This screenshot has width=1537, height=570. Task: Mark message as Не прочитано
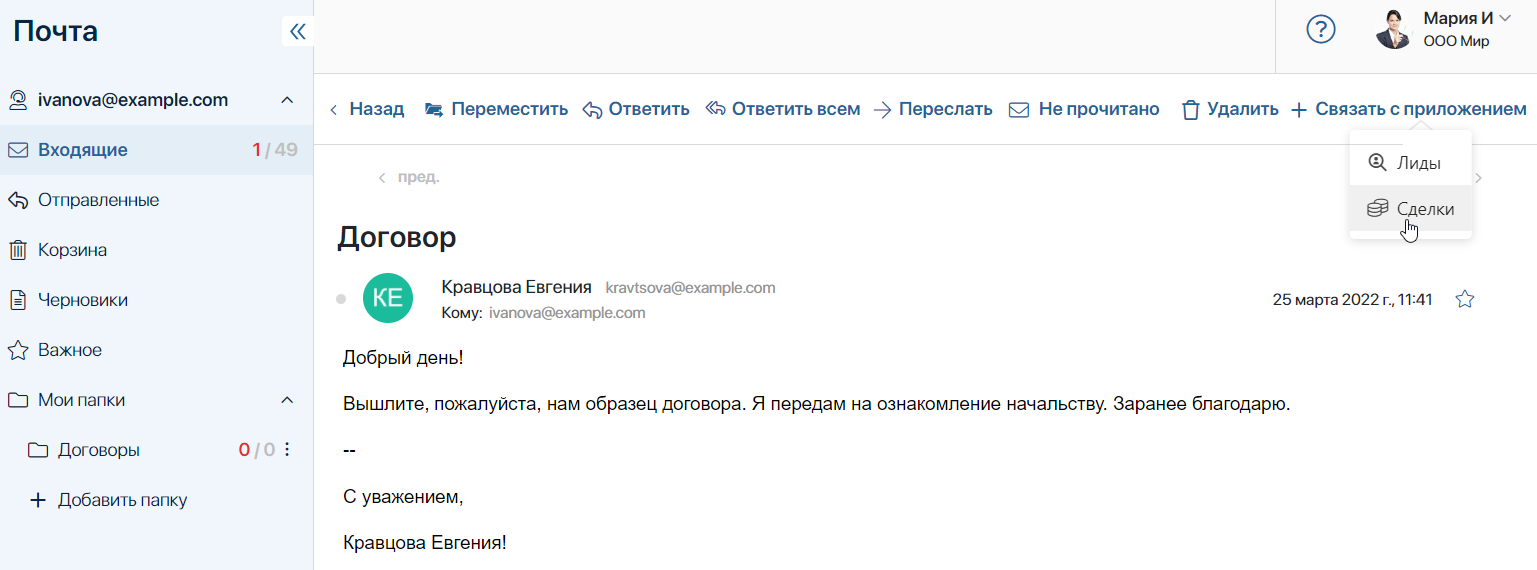(1084, 109)
